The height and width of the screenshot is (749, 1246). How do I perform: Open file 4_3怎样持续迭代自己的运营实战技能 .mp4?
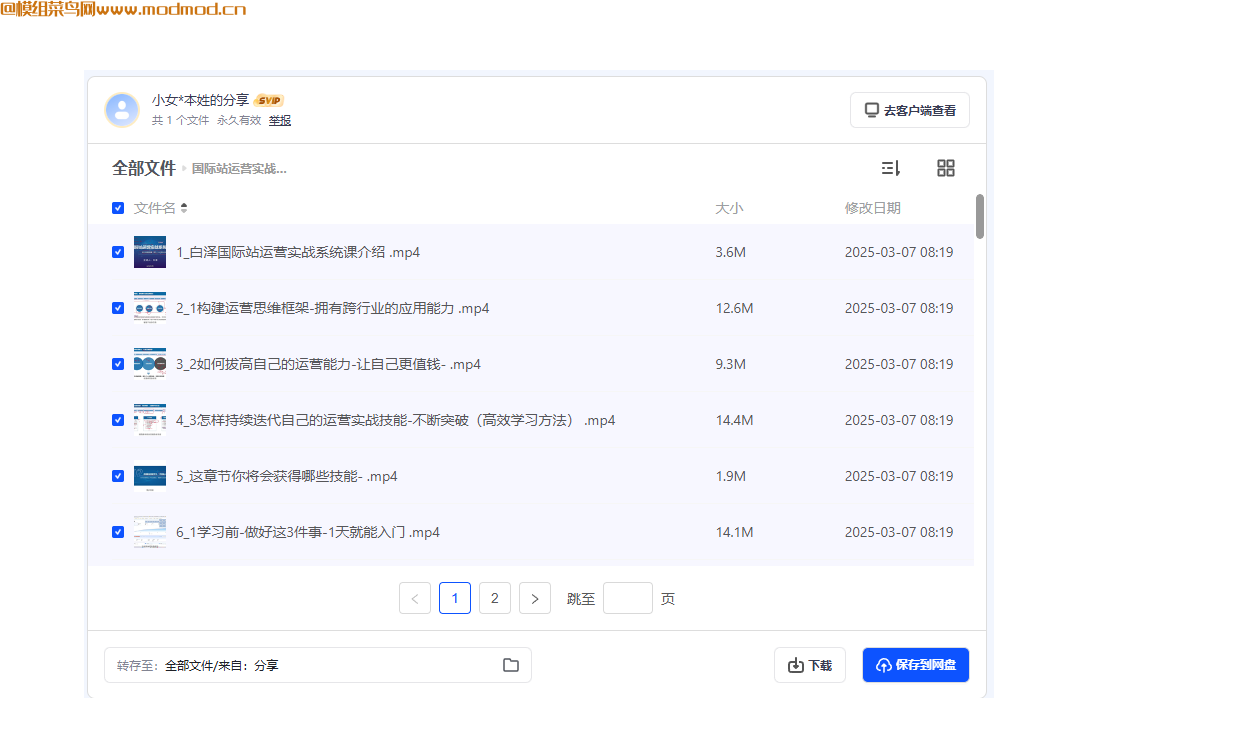tap(396, 420)
